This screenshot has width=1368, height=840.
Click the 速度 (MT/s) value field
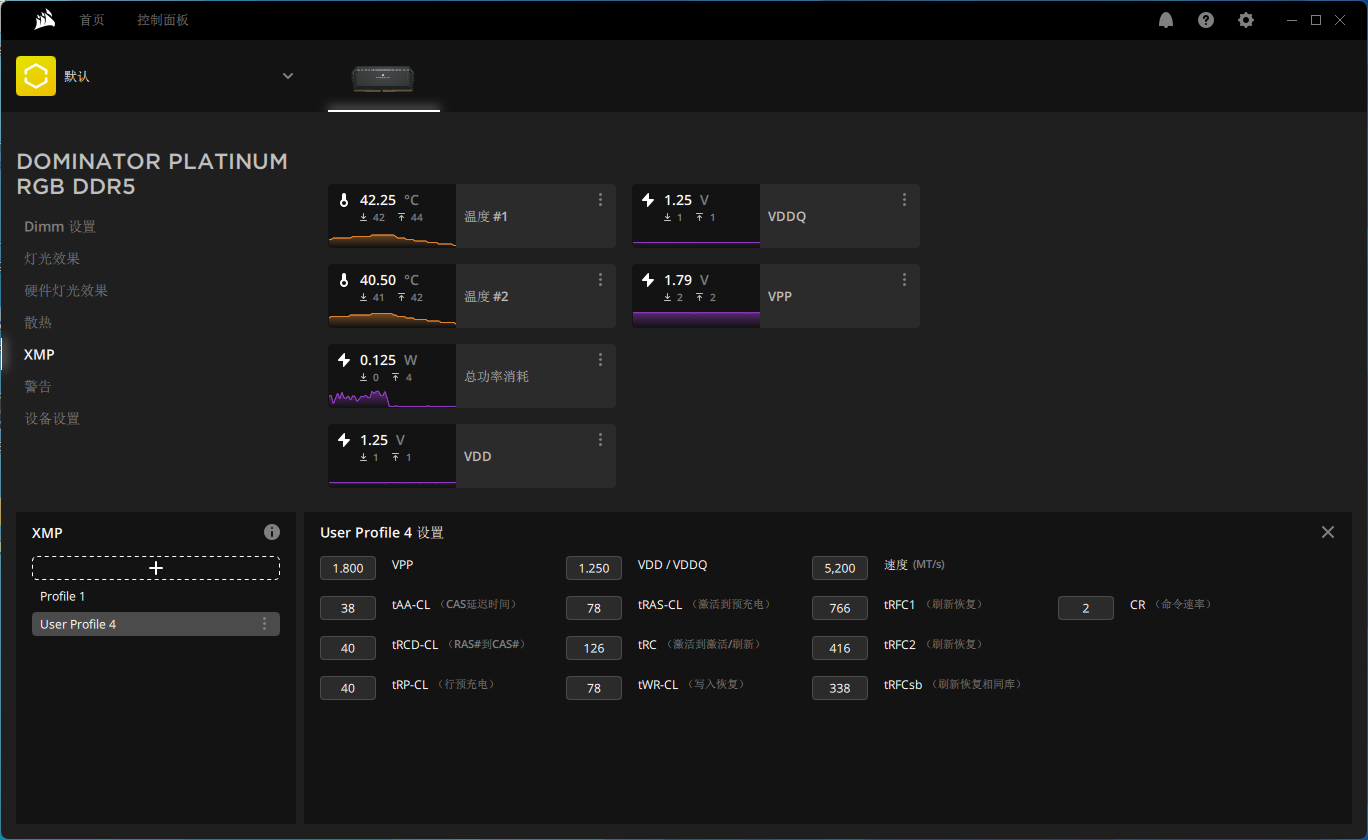coord(840,568)
